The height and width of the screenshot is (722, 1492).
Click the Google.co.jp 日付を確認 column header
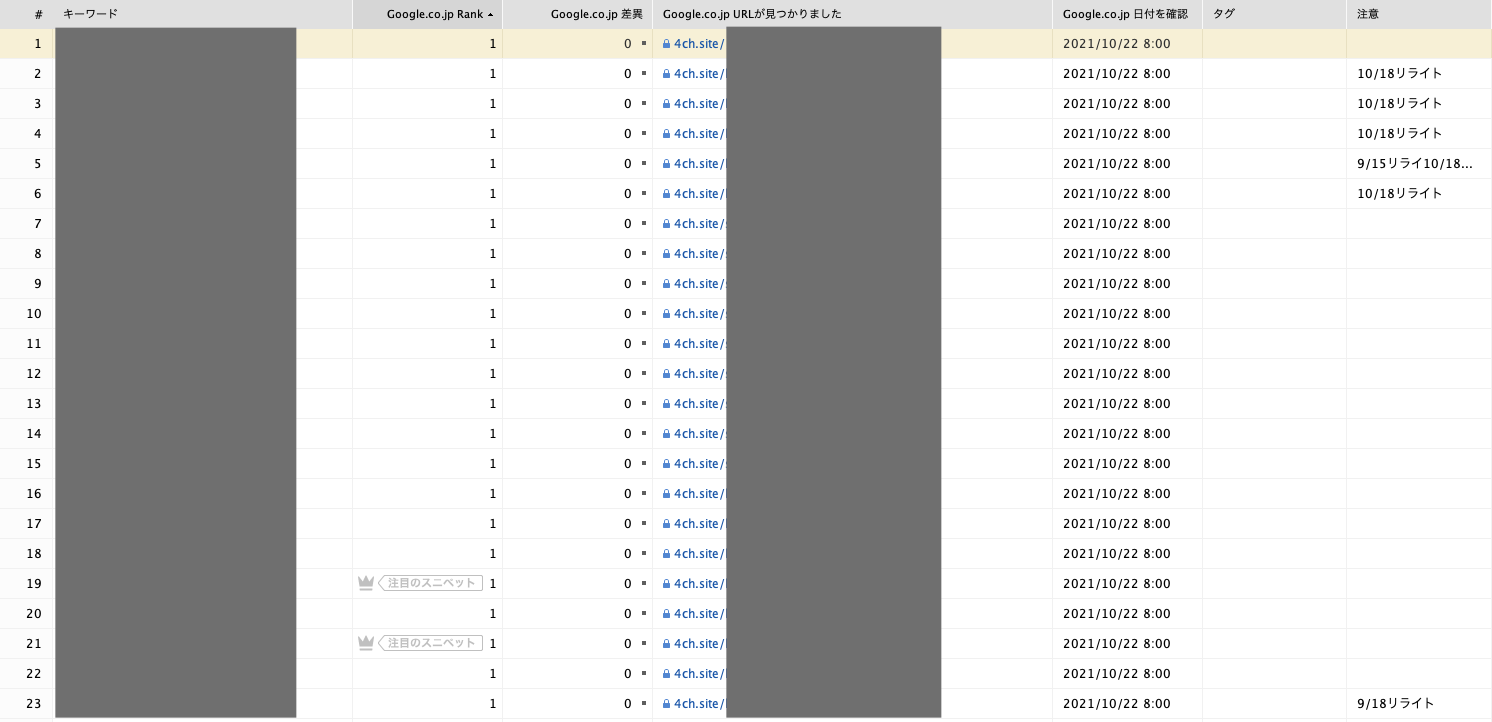pyautogui.click(x=1128, y=14)
